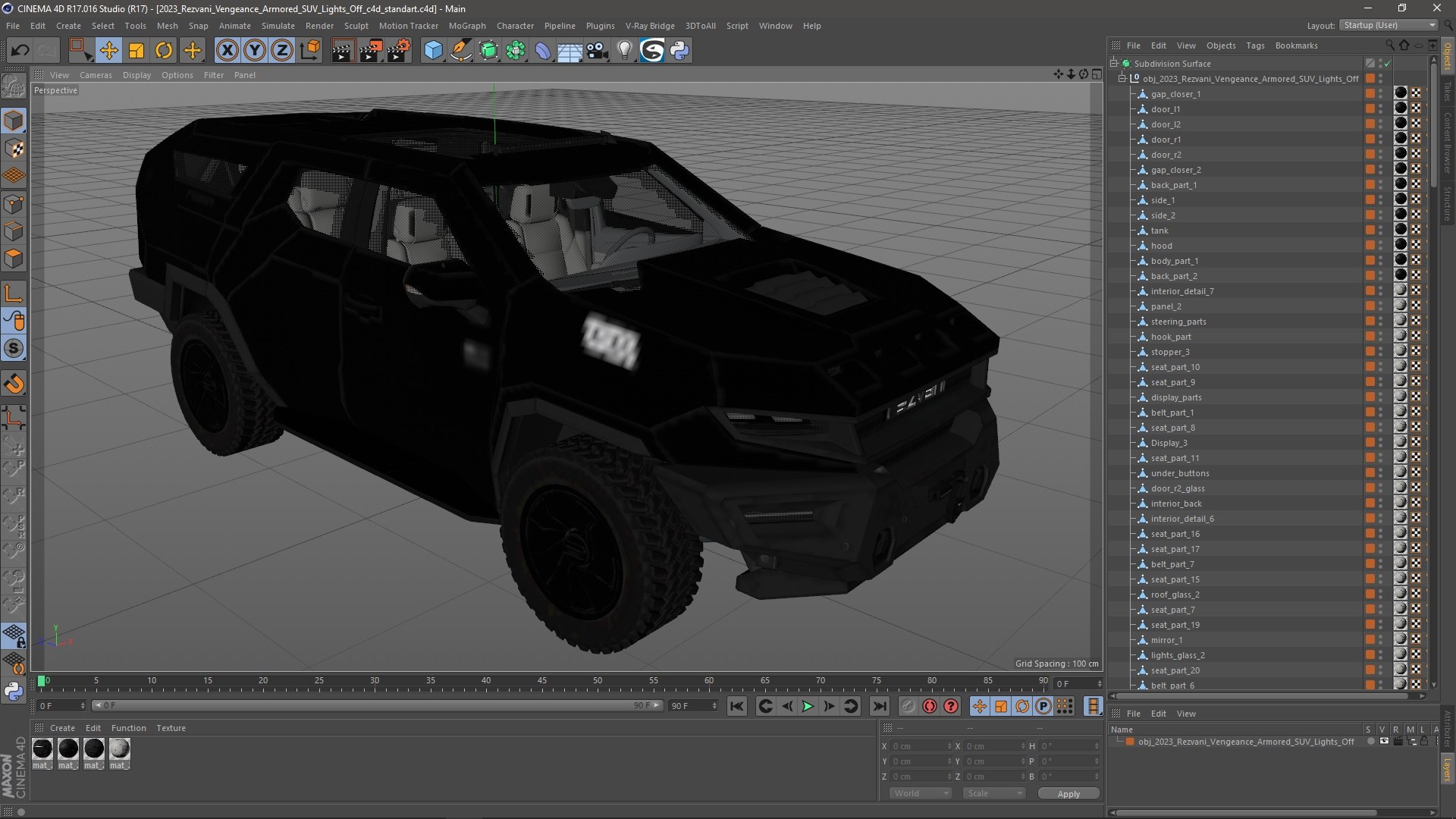Select the Move tool in top toolbar

click(x=108, y=51)
